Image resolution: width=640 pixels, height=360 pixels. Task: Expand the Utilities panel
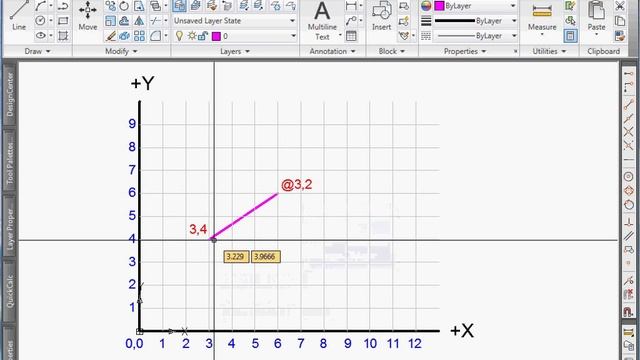pos(549,51)
